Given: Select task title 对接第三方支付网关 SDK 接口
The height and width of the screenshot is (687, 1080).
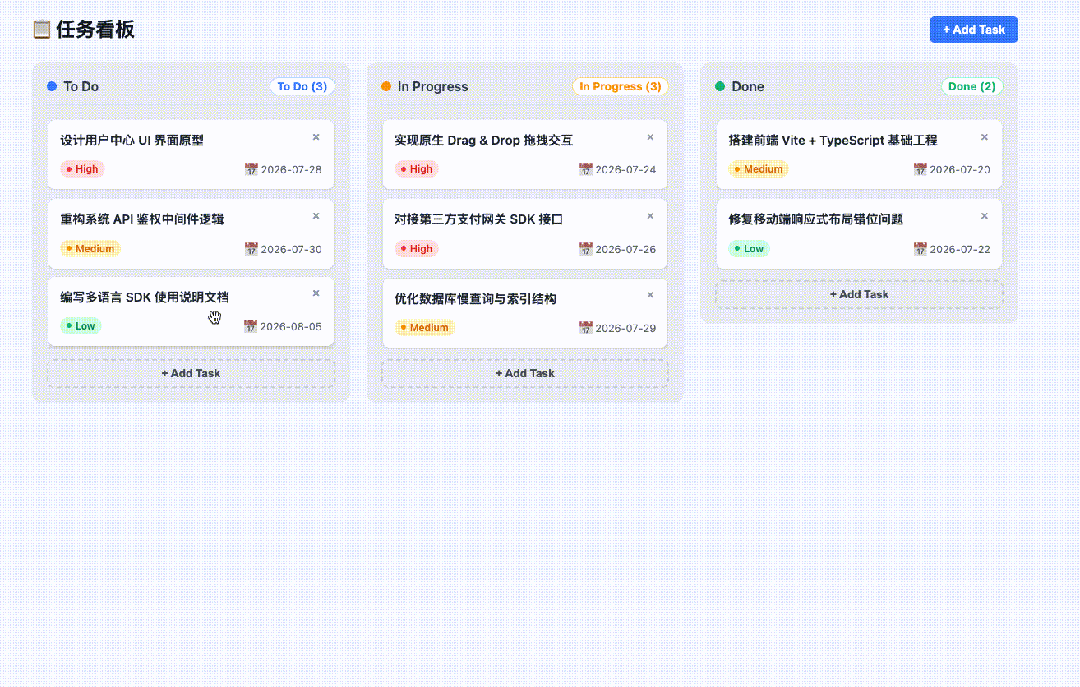Looking at the screenshot, I should point(478,219).
